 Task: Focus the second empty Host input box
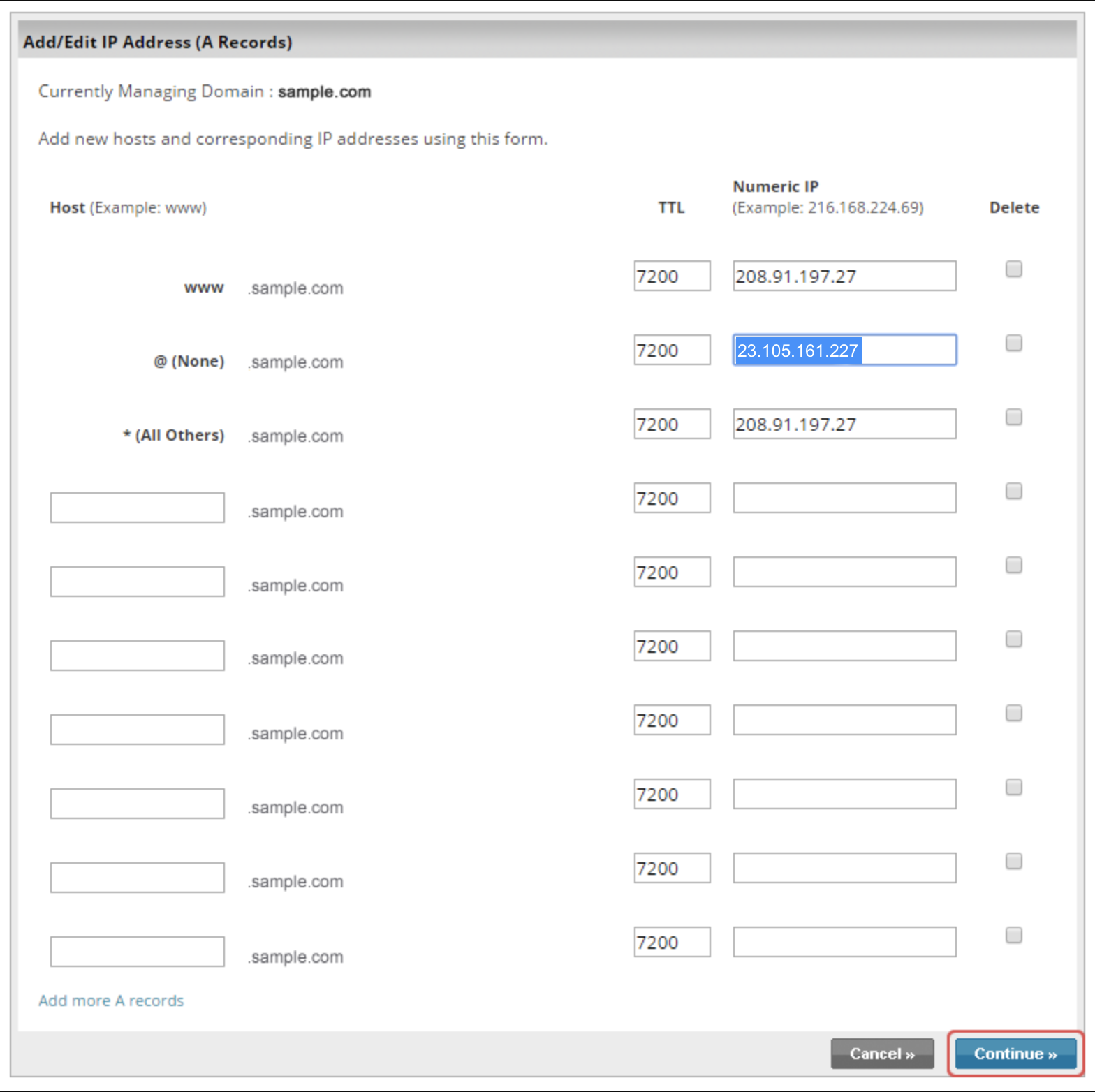pyautogui.click(x=137, y=582)
